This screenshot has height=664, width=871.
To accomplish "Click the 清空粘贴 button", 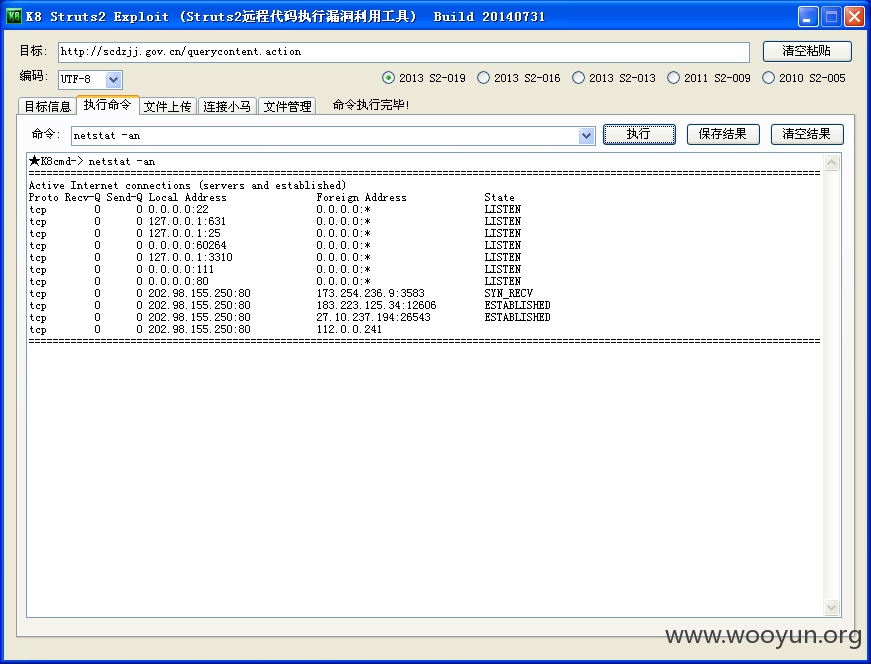I will (x=807, y=51).
